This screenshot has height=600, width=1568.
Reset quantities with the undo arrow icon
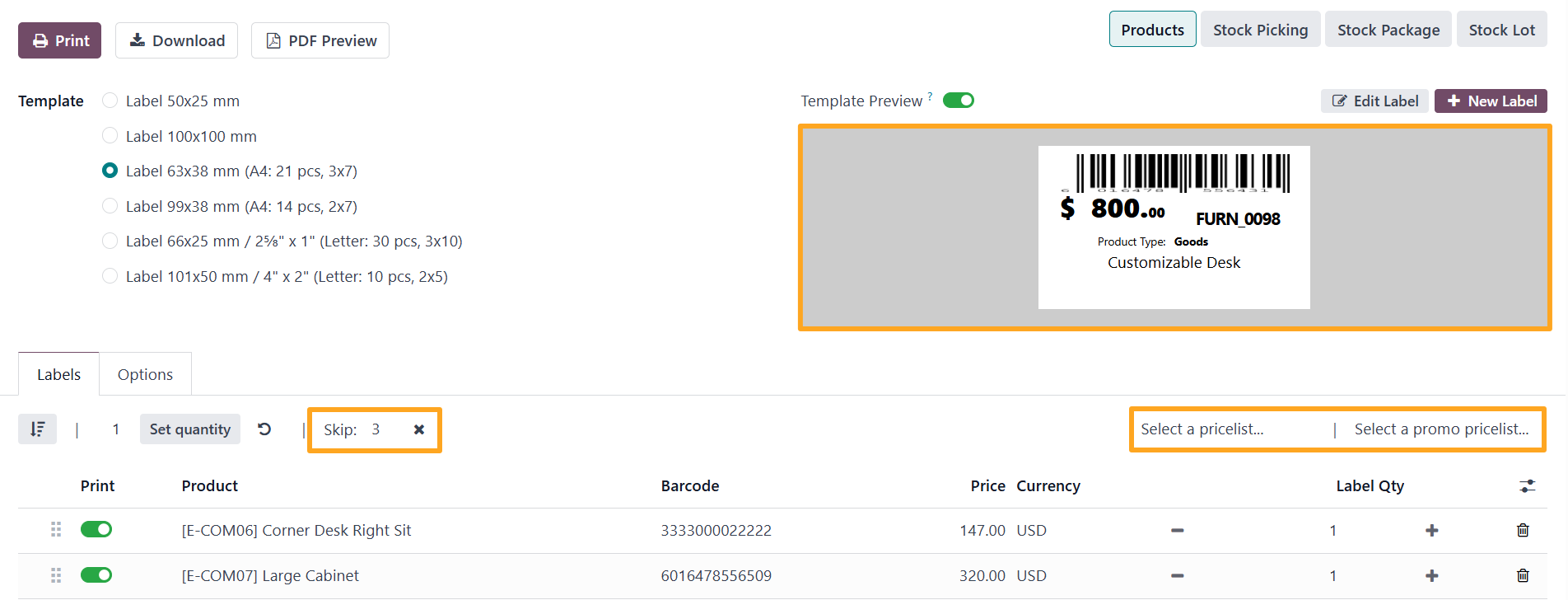coord(264,429)
